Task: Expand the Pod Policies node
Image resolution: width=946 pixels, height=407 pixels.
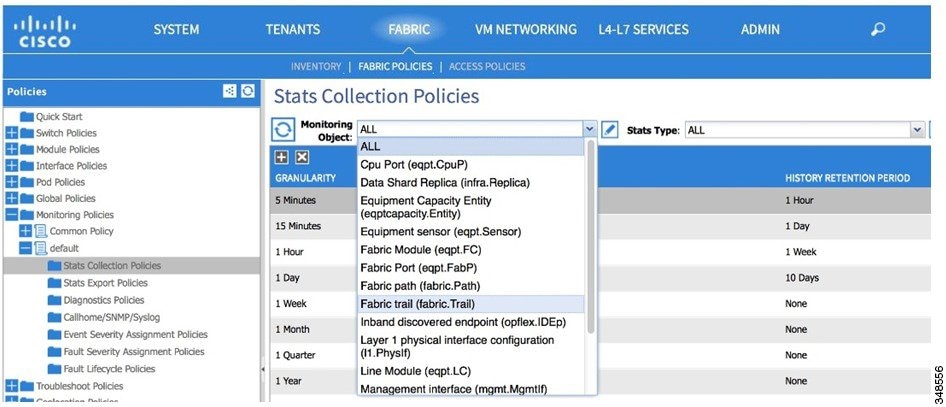Action: click(11, 182)
